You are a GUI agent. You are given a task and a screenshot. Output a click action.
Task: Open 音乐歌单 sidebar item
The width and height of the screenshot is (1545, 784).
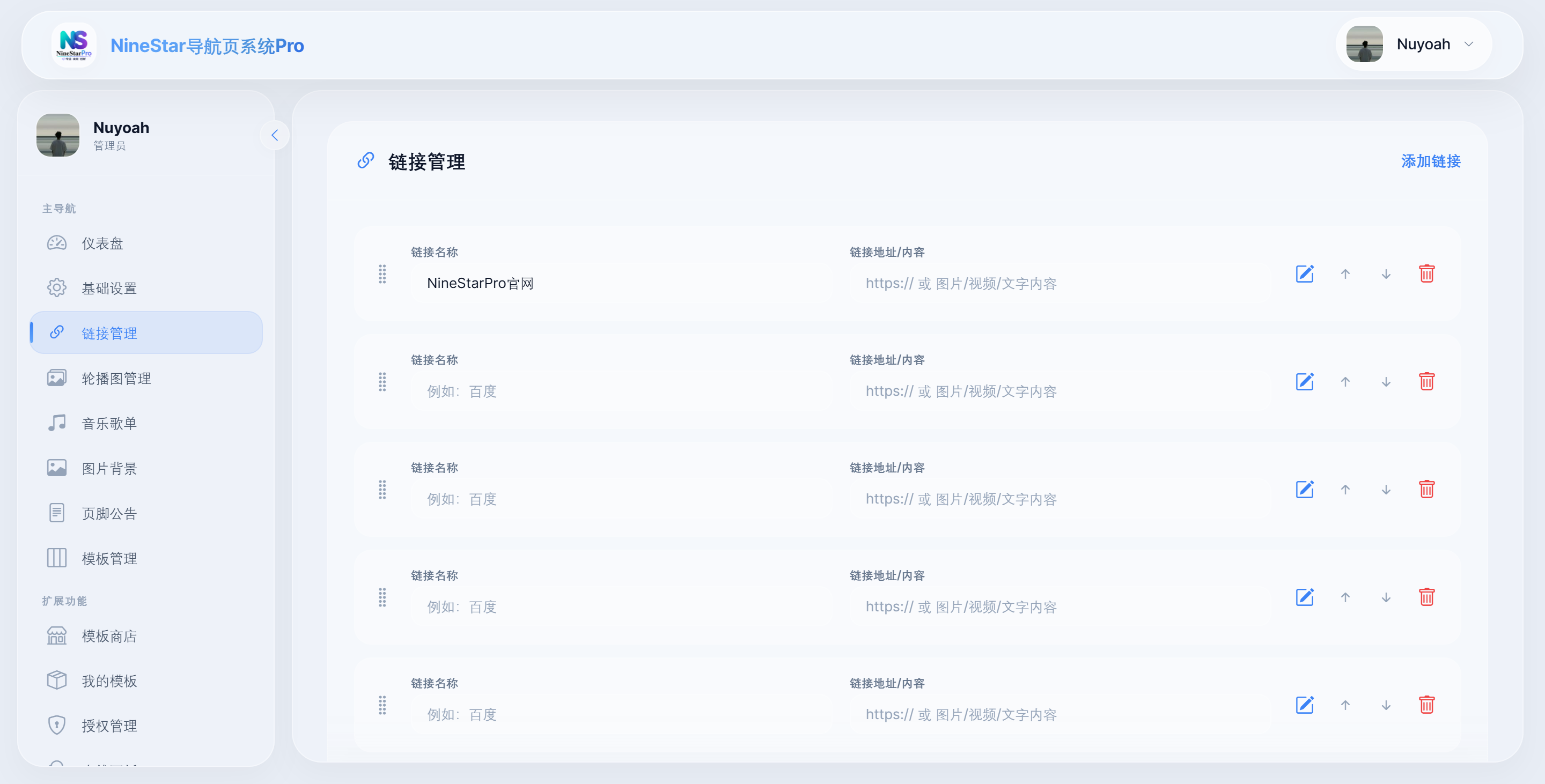(x=146, y=423)
